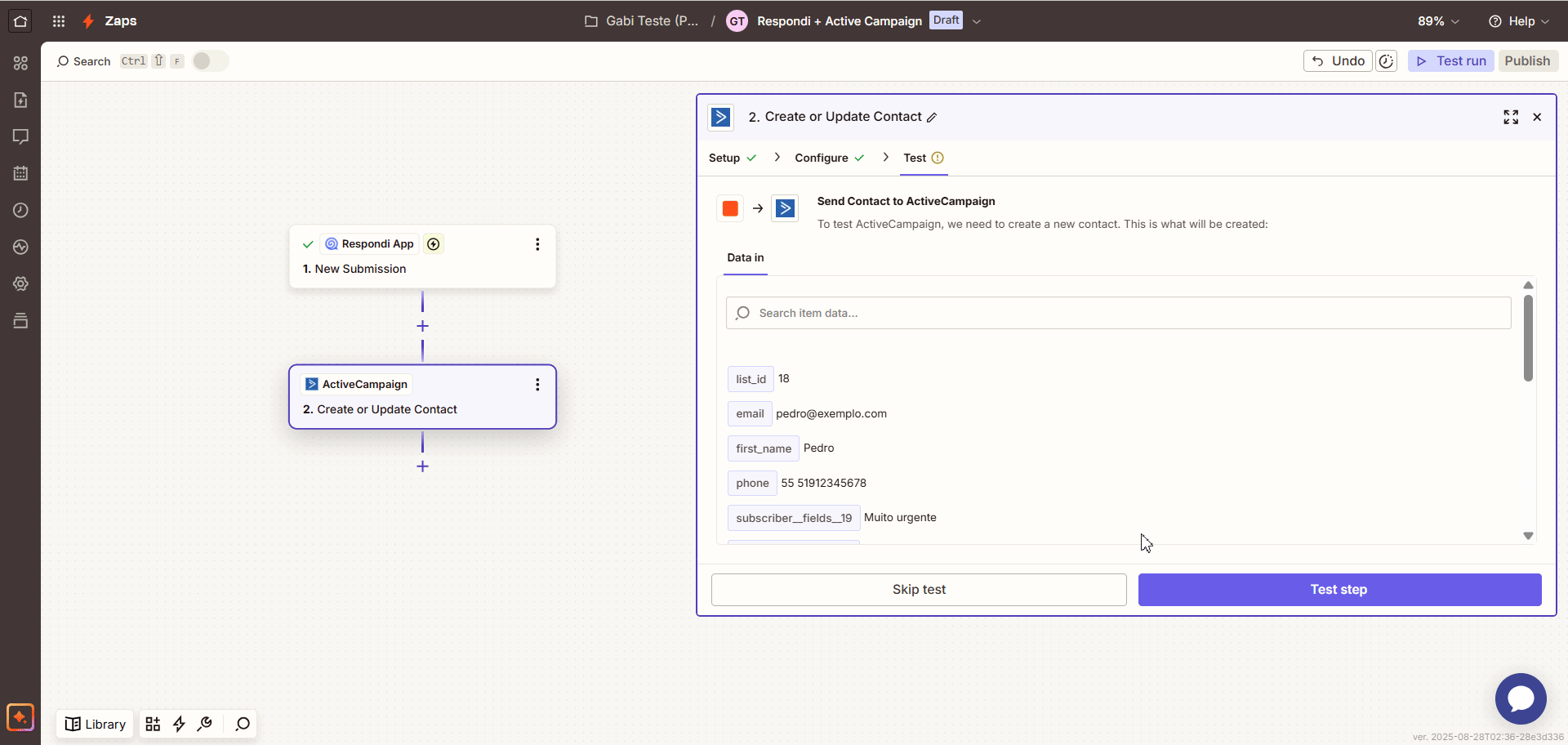1568x745 pixels.
Task: Open the left sidebar apps overview icon
Action: (x=20, y=63)
